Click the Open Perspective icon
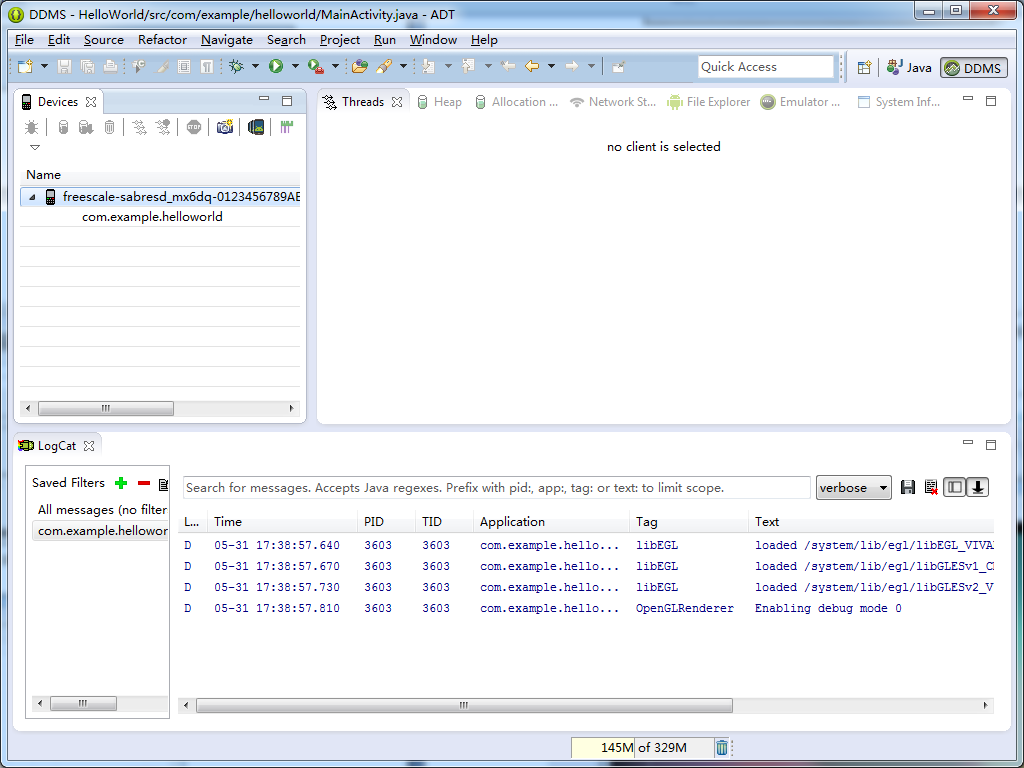The image size is (1024, 768). [x=865, y=67]
